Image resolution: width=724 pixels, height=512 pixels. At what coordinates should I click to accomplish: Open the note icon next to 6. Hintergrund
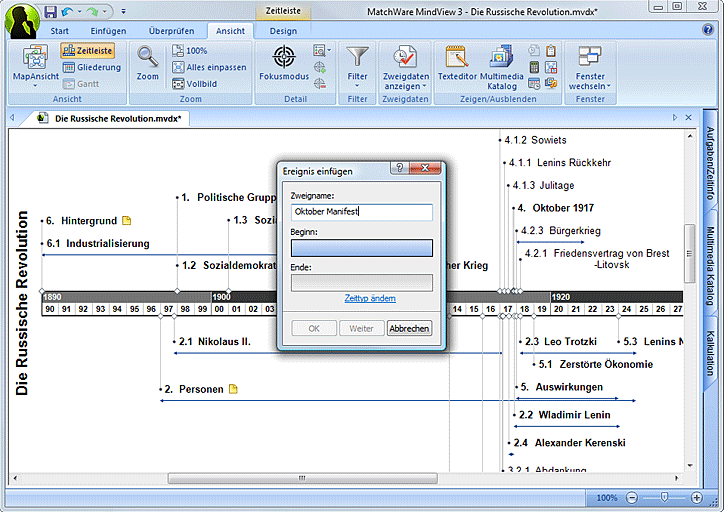(x=127, y=221)
